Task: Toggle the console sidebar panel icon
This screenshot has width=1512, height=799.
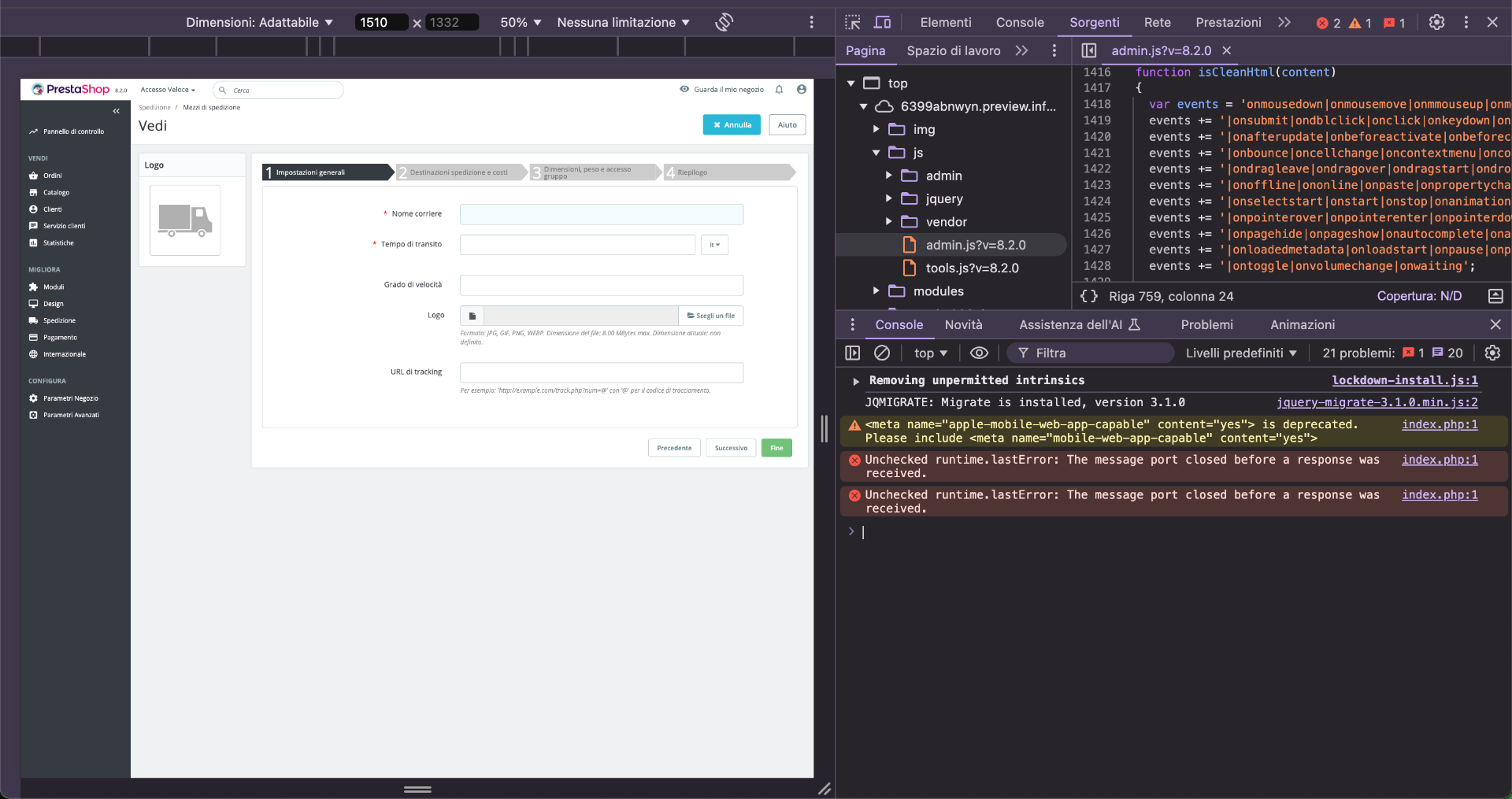Action: pos(852,353)
